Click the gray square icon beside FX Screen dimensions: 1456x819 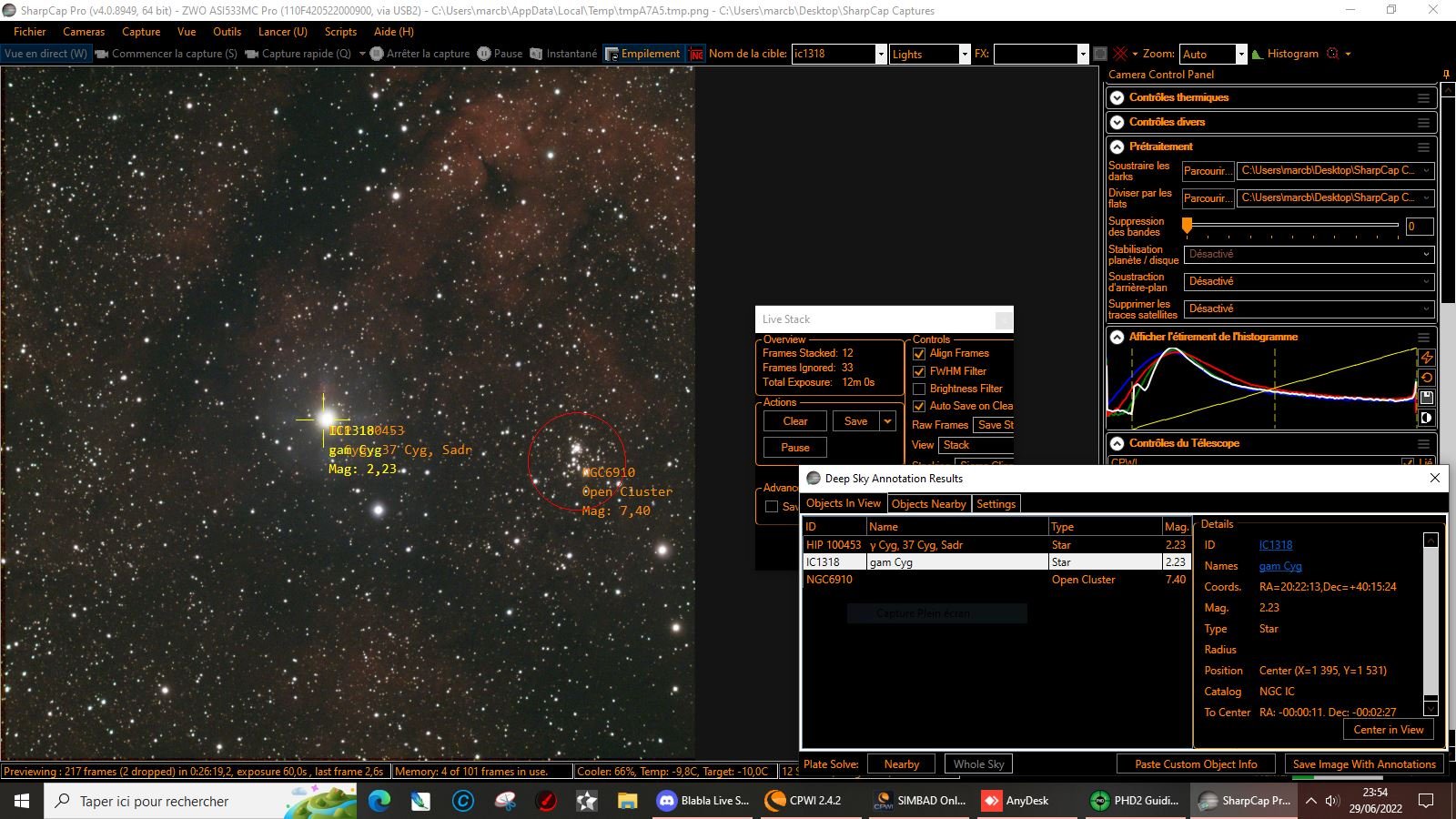tap(1099, 54)
